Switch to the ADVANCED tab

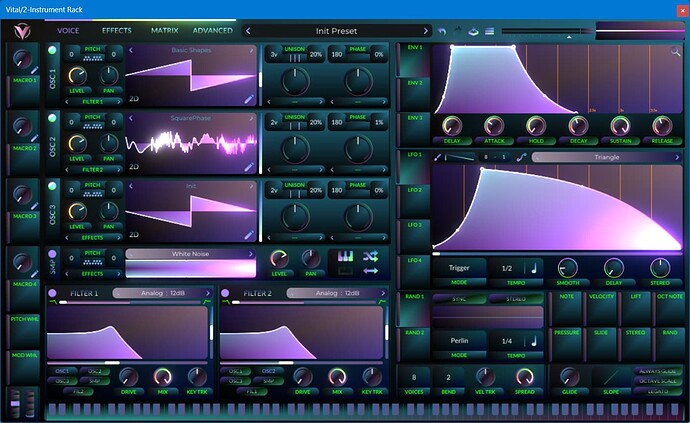213,30
